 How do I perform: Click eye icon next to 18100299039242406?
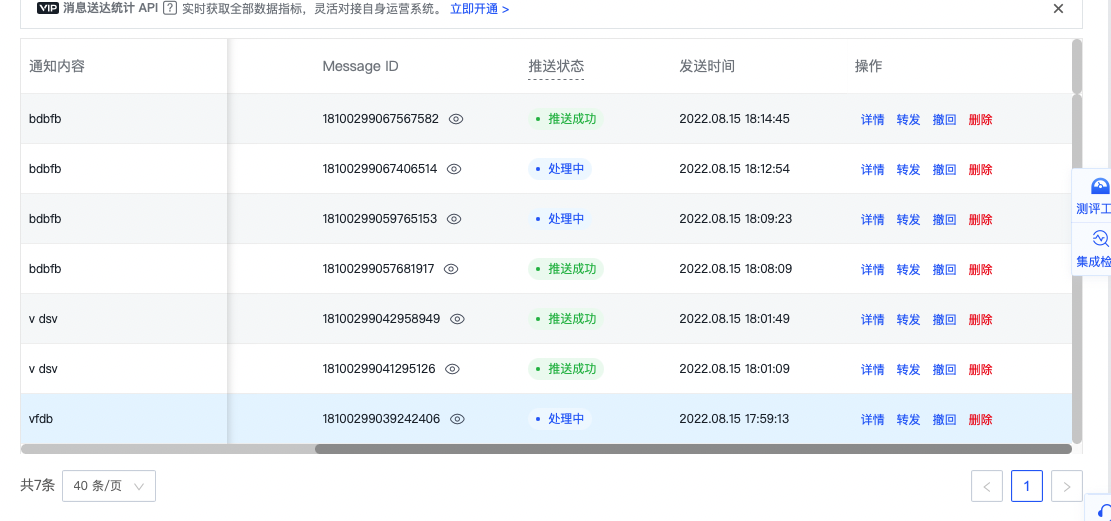(x=457, y=419)
